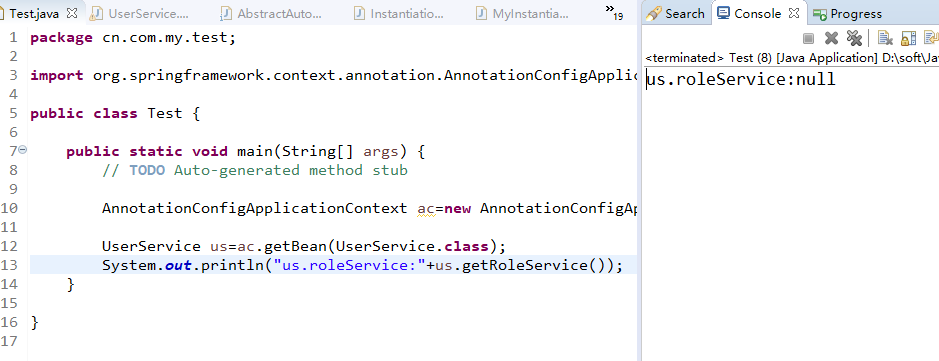
Task: Remove all terminated launches
Action: (x=854, y=38)
